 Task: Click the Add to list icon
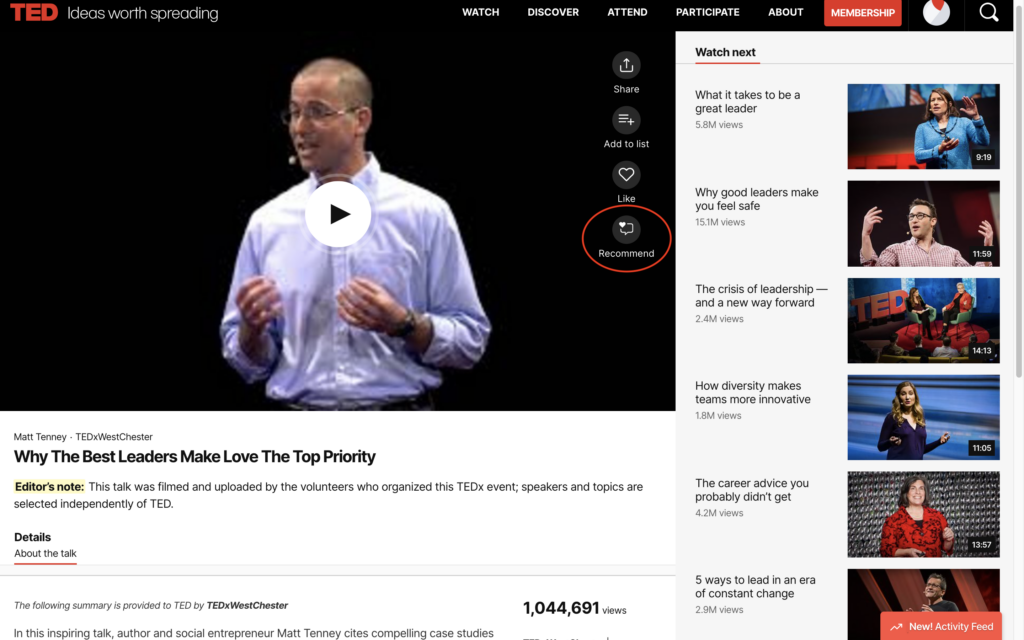click(x=626, y=120)
